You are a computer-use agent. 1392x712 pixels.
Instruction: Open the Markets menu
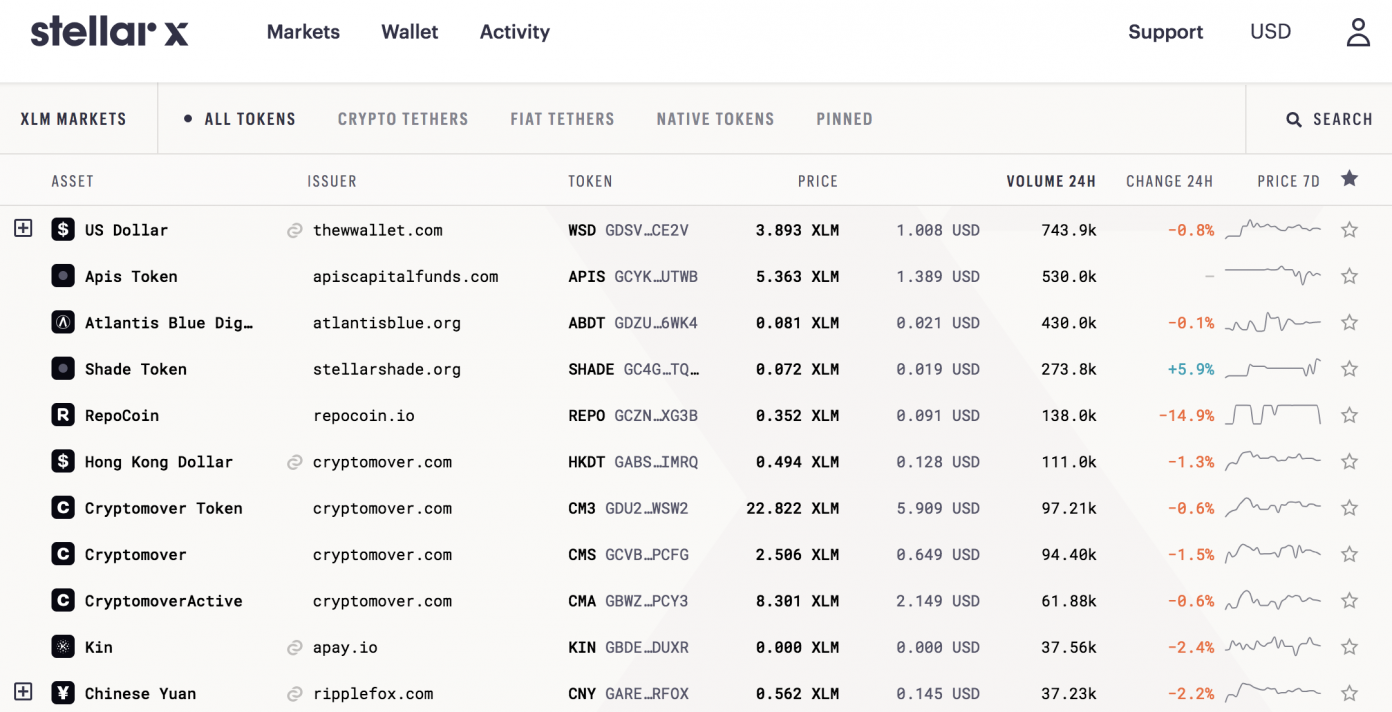point(303,32)
